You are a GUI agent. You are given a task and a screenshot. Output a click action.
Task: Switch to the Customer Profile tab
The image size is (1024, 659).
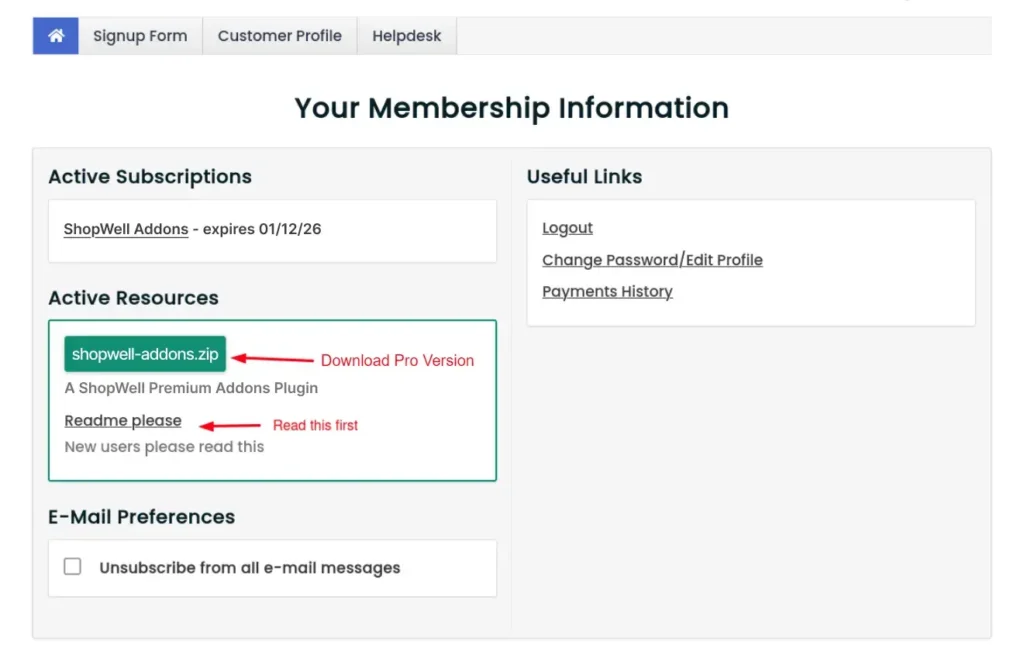(x=279, y=36)
